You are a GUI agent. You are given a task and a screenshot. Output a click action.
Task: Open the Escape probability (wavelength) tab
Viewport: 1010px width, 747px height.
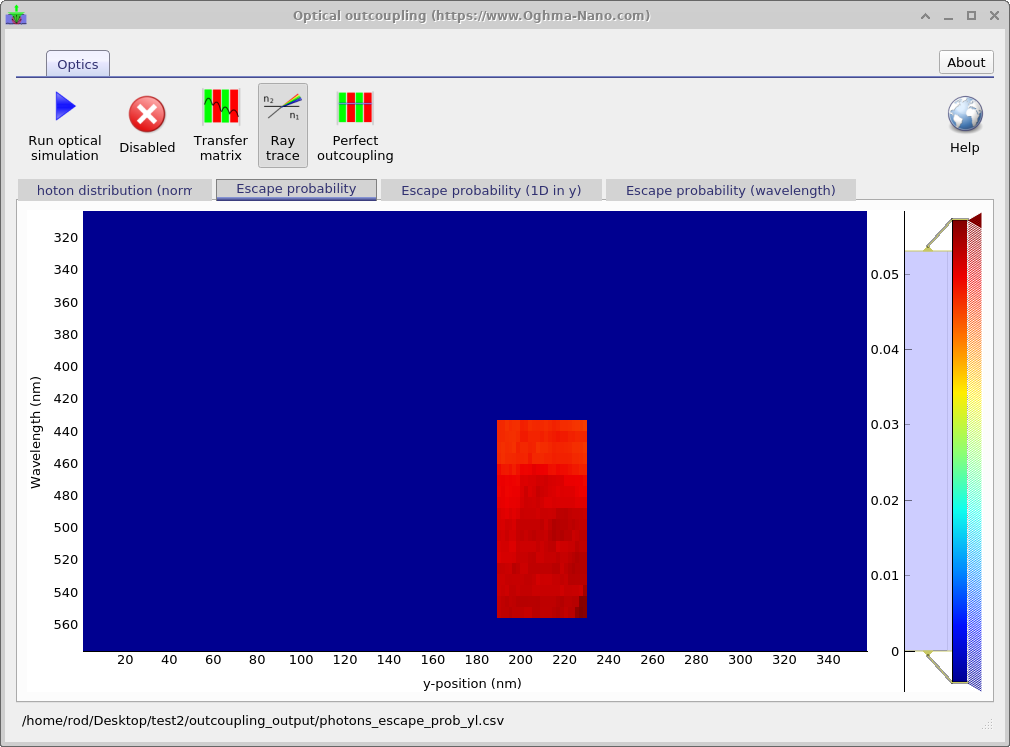coord(731,189)
